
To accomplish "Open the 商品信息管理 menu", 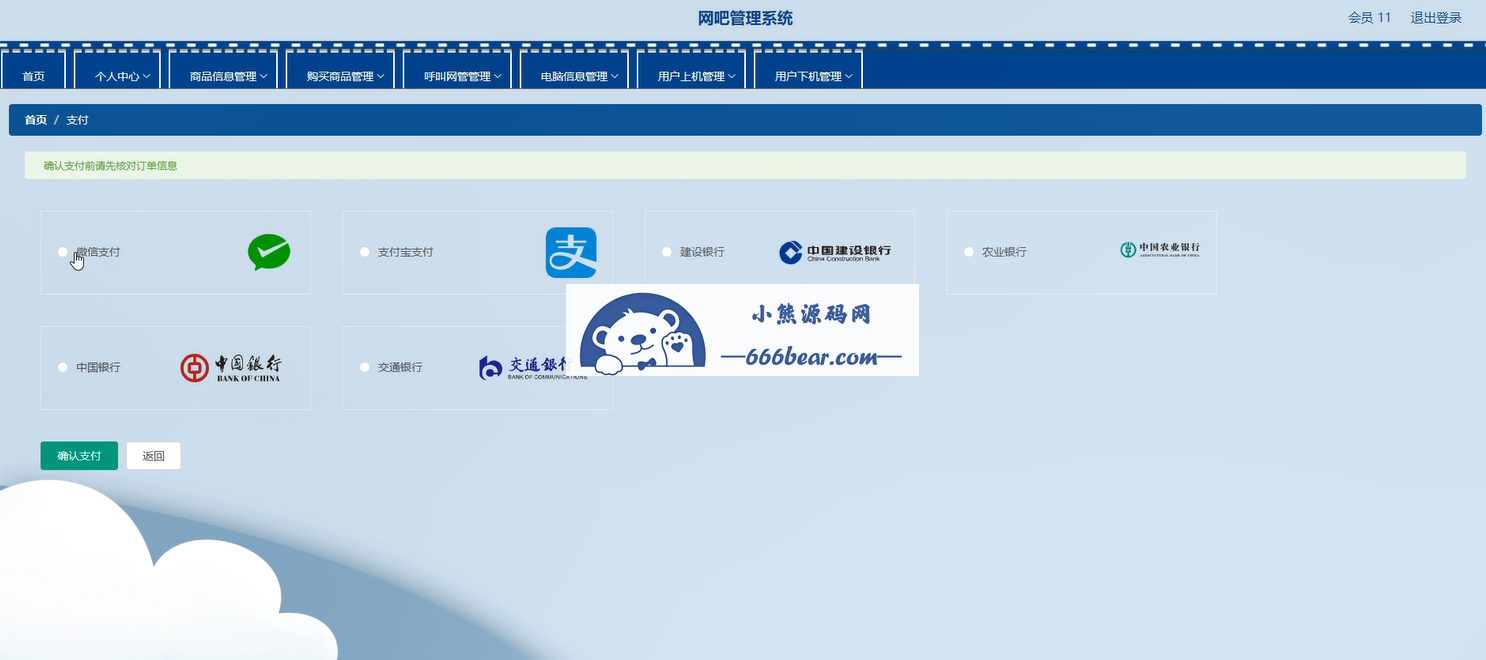I will coord(223,70).
